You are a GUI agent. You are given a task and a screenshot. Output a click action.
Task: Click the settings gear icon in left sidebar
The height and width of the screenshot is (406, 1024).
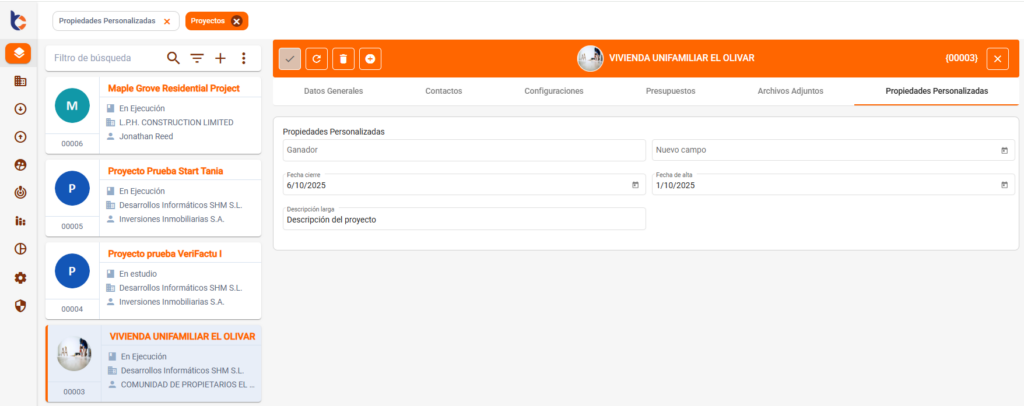pyautogui.click(x=20, y=277)
